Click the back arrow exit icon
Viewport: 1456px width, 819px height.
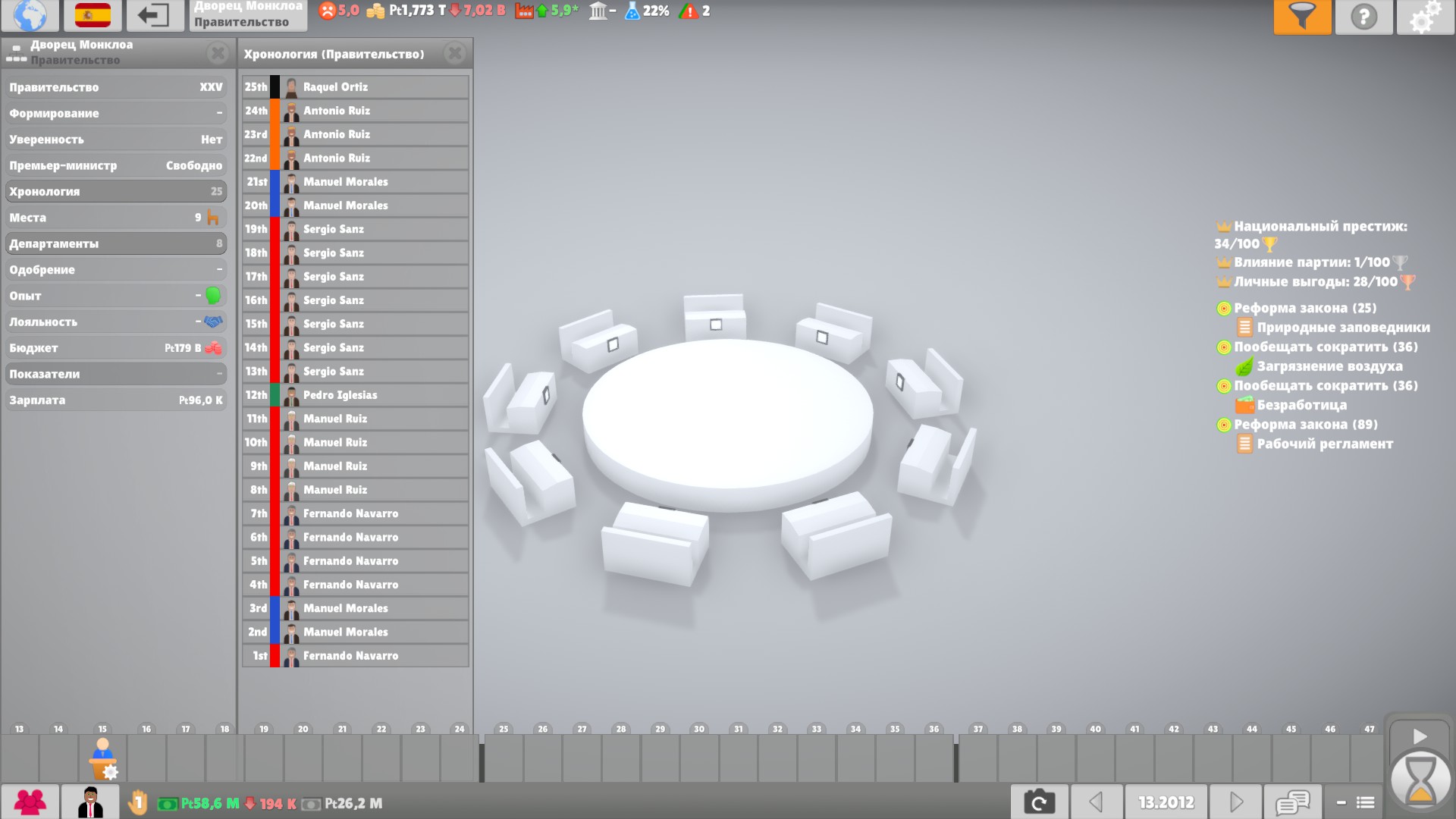click(154, 14)
